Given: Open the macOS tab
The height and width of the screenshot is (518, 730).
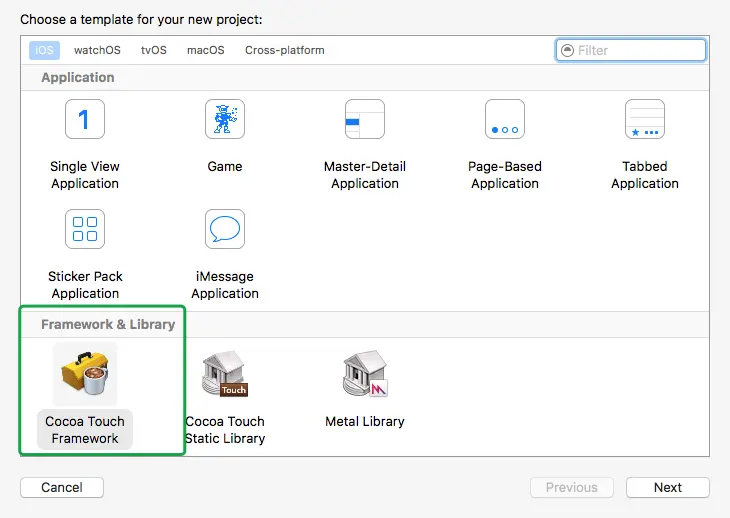Looking at the screenshot, I should coord(206,50).
